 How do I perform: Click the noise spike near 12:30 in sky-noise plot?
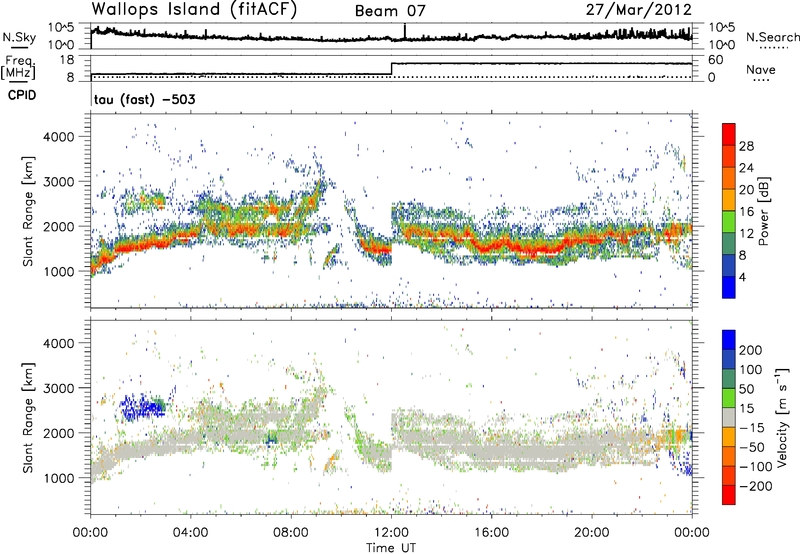coord(405,32)
